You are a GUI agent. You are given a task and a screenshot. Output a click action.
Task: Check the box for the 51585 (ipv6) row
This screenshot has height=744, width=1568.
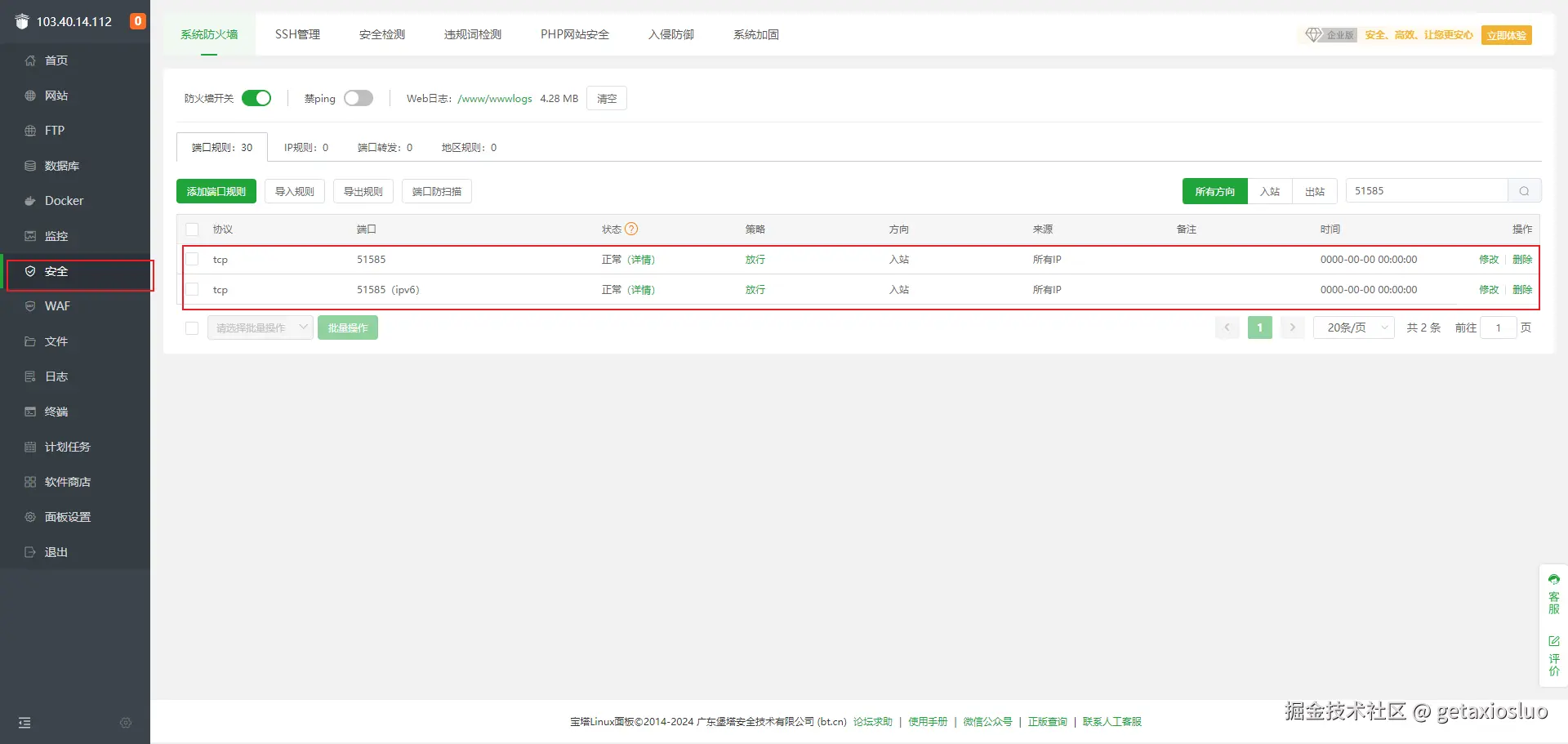coord(192,290)
